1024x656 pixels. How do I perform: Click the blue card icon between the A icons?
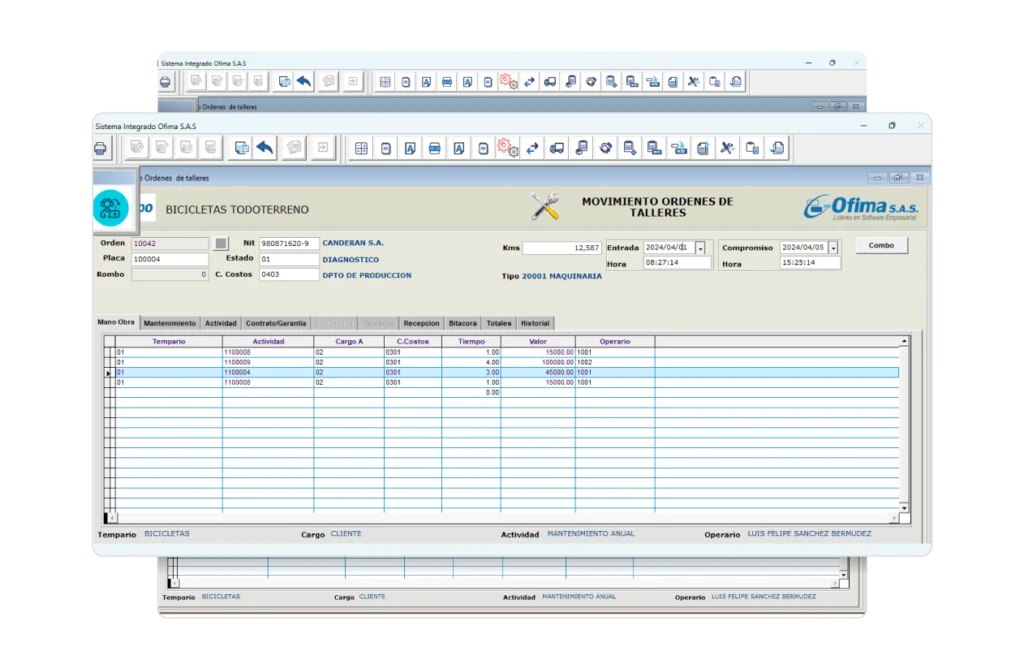pyautogui.click(x=434, y=148)
